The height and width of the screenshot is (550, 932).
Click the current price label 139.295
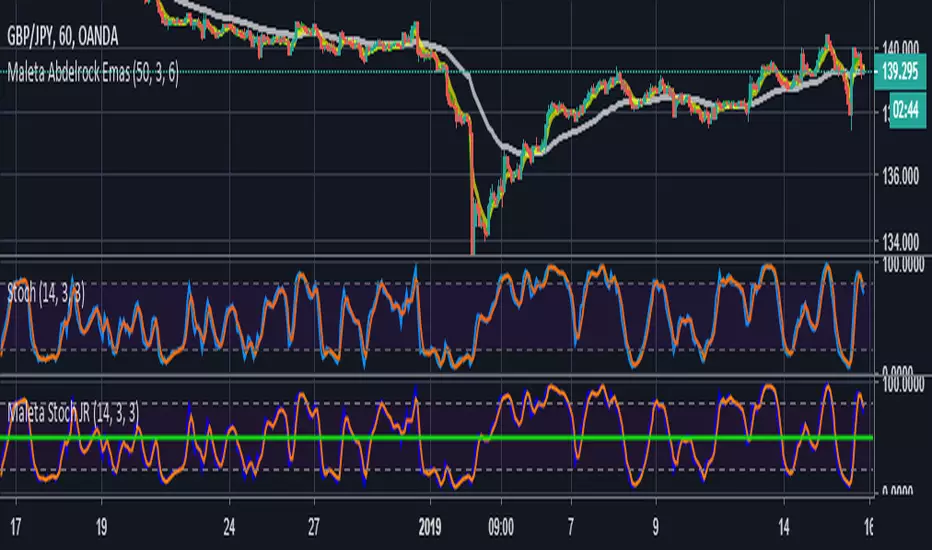(900, 71)
